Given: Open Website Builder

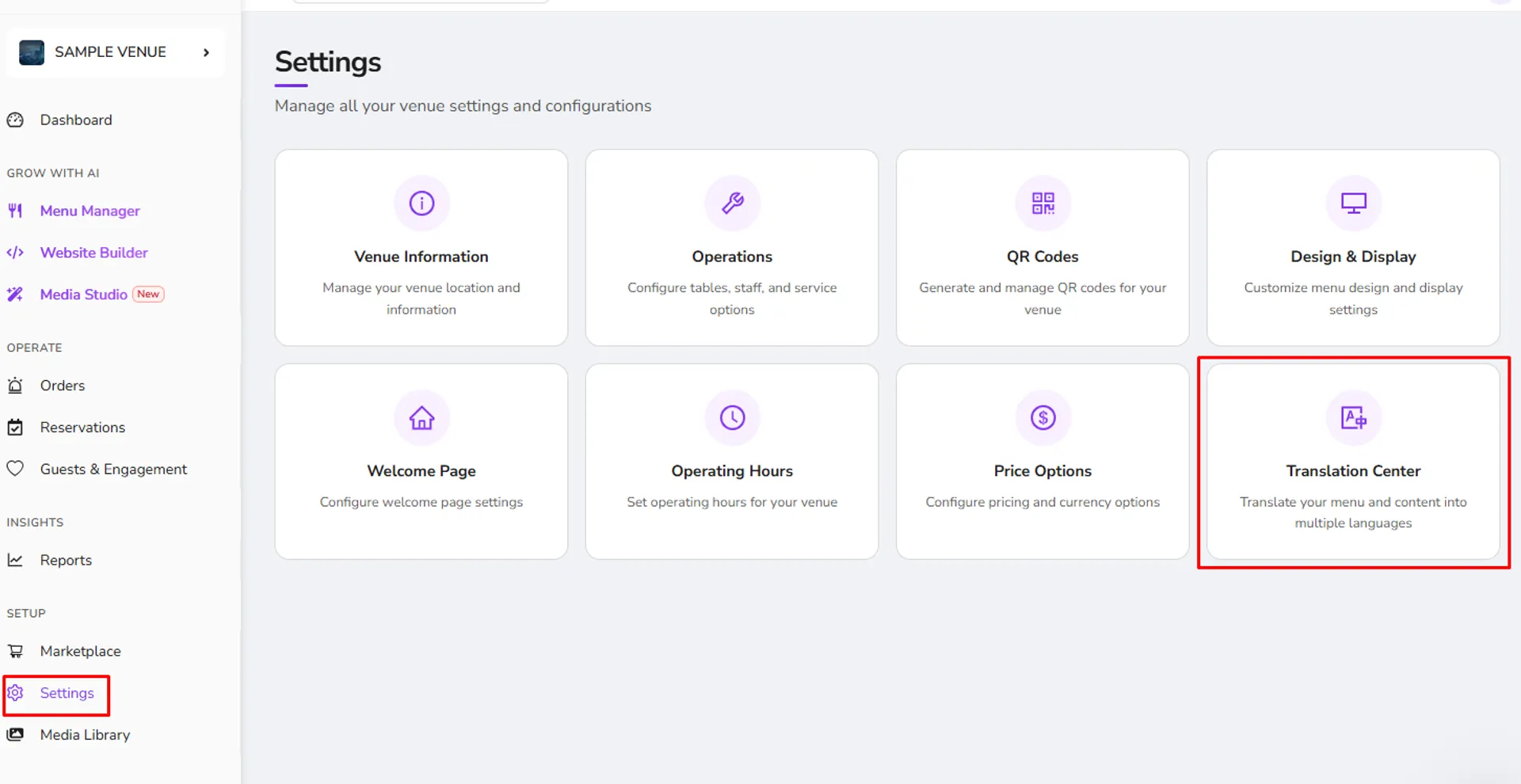Looking at the screenshot, I should [x=94, y=253].
